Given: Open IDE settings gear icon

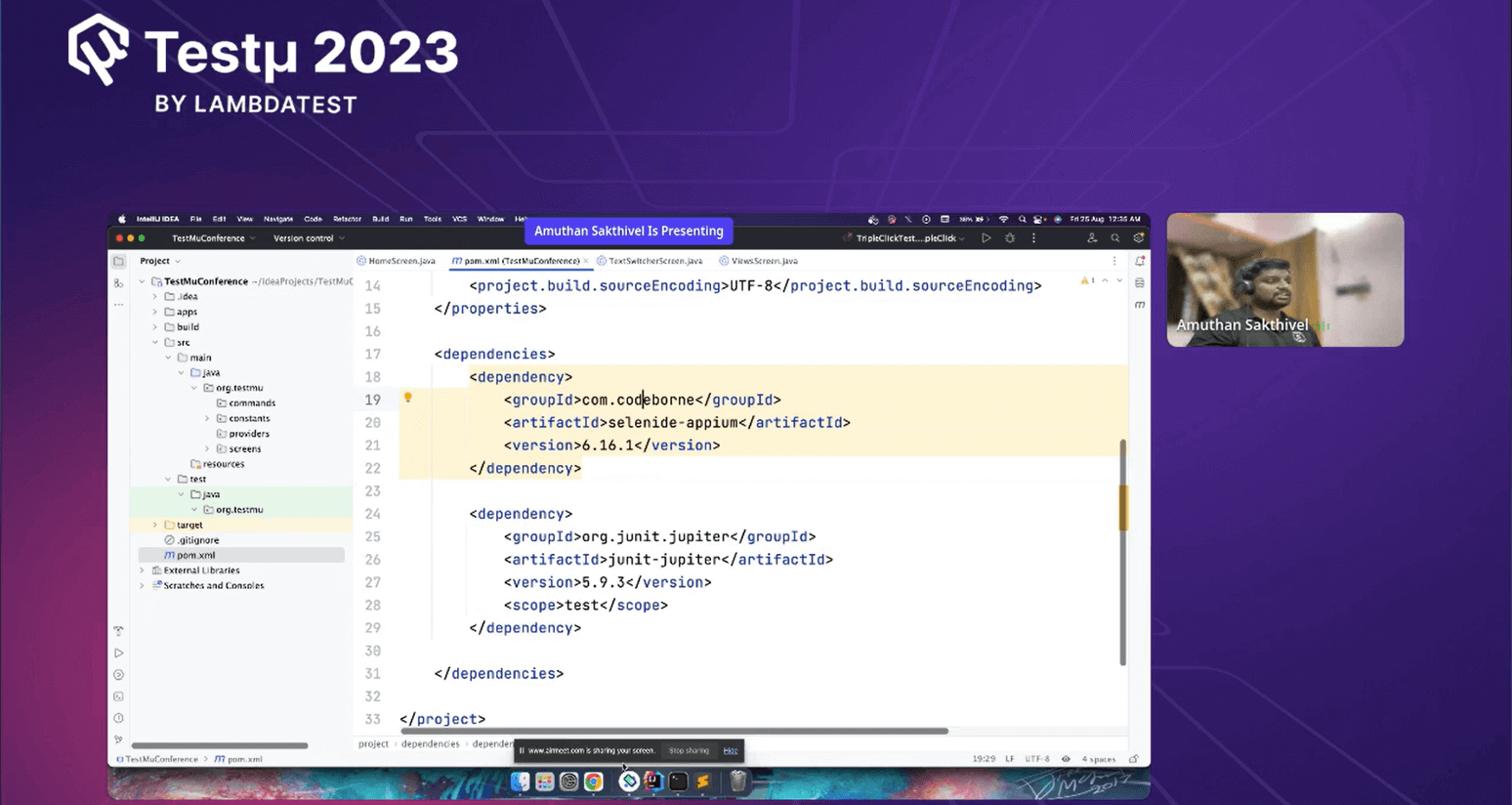Looking at the screenshot, I should click(x=1139, y=238).
